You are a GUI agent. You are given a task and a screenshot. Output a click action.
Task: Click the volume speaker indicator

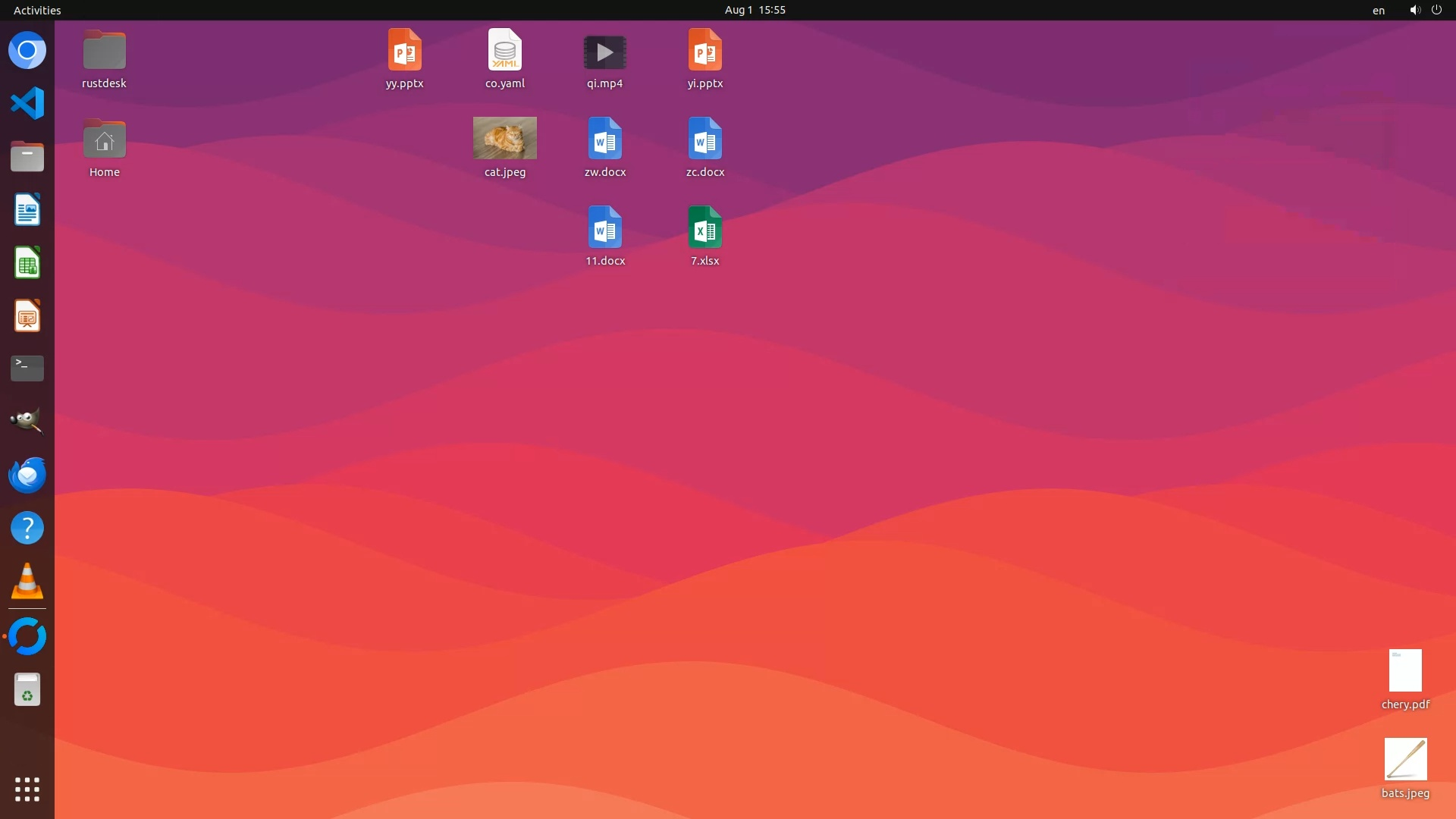pyautogui.click(x=1414, y=10)
